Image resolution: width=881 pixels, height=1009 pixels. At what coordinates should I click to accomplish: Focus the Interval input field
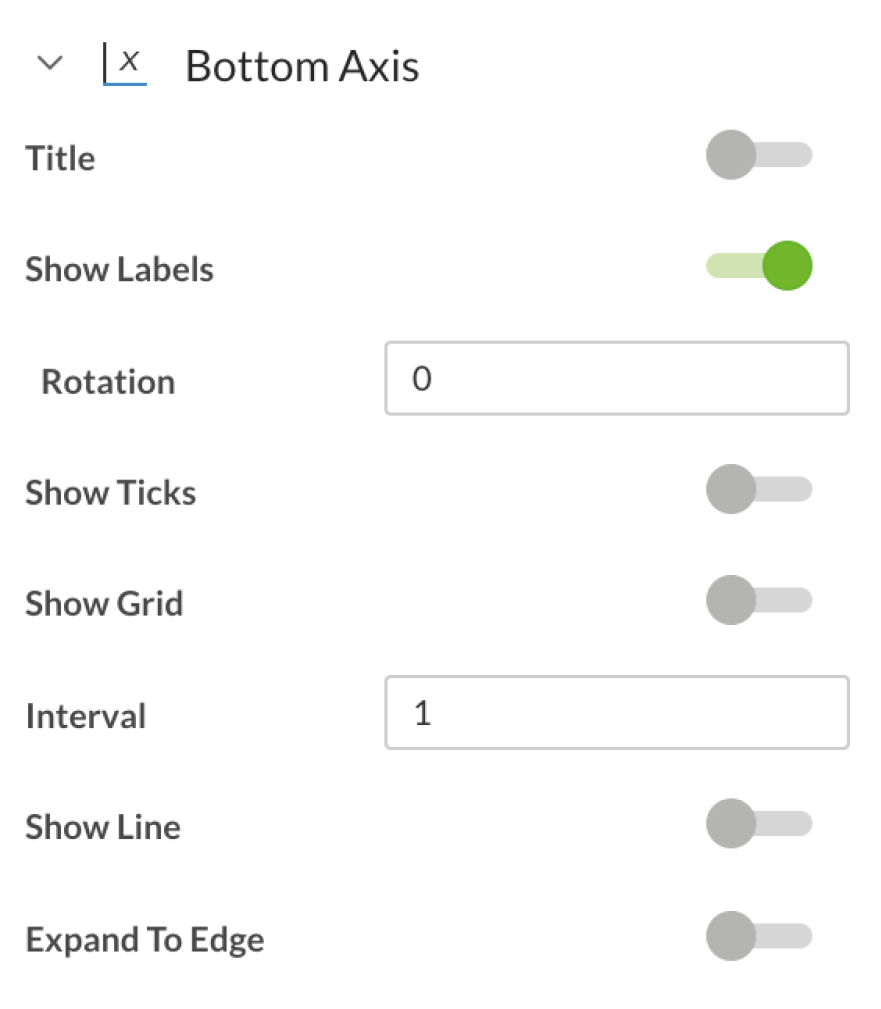tap(617, 712)
